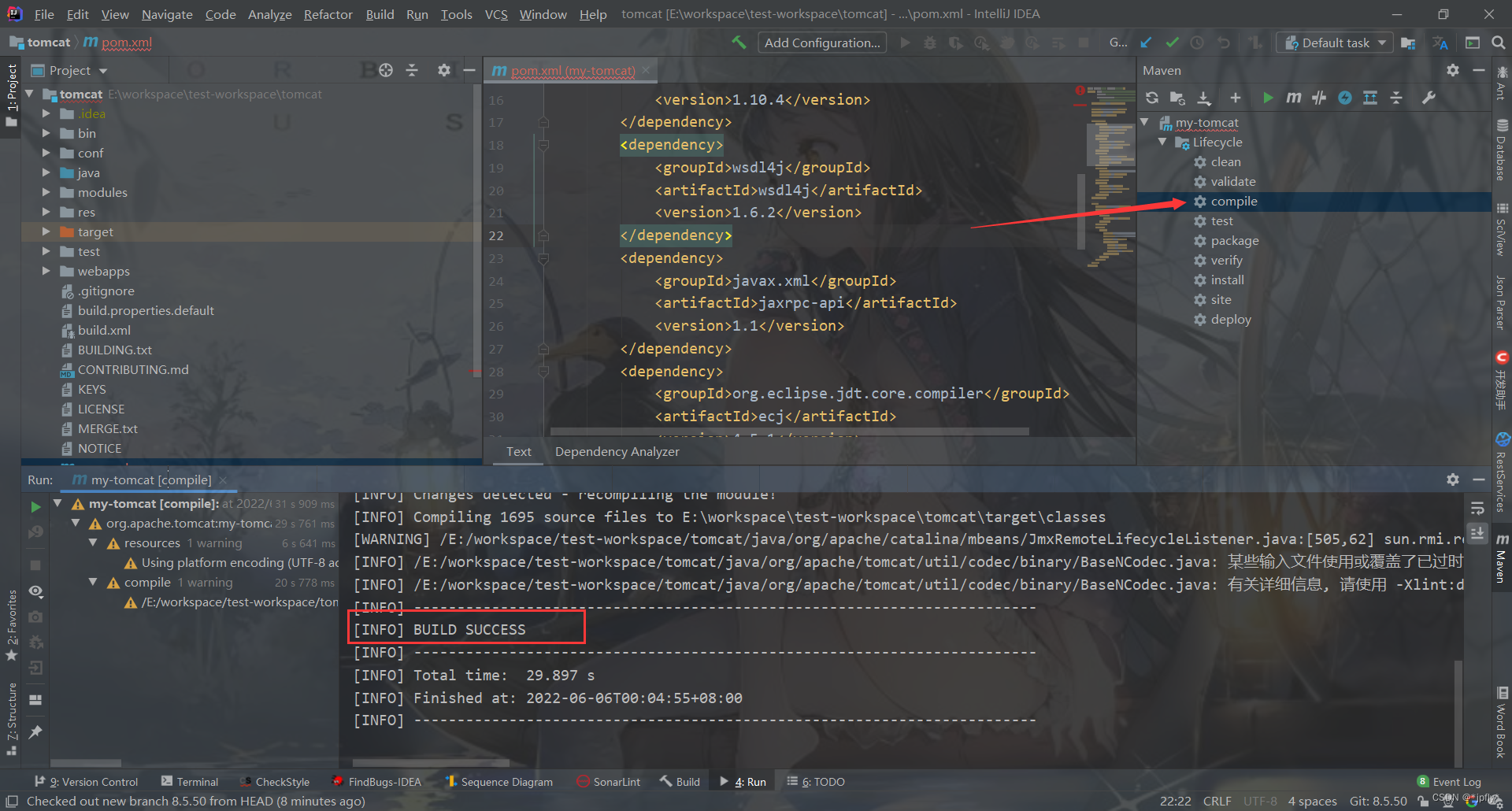
Task: Click the pom.xml breadcrumb in navigation bar
Action: (x=117, y=43)
